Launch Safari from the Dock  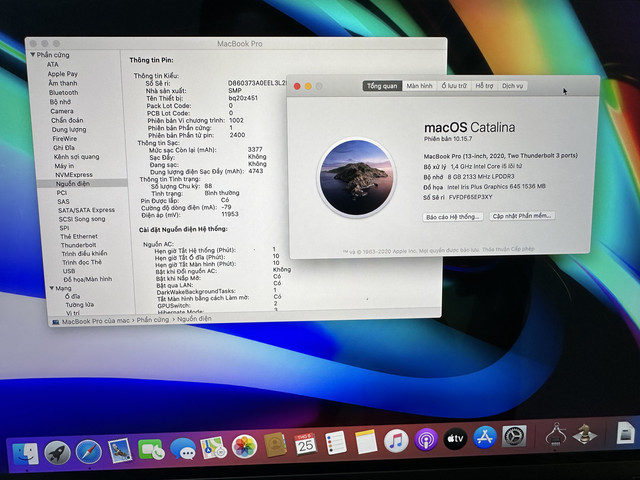pyautogui.click(x=89, y=451)
